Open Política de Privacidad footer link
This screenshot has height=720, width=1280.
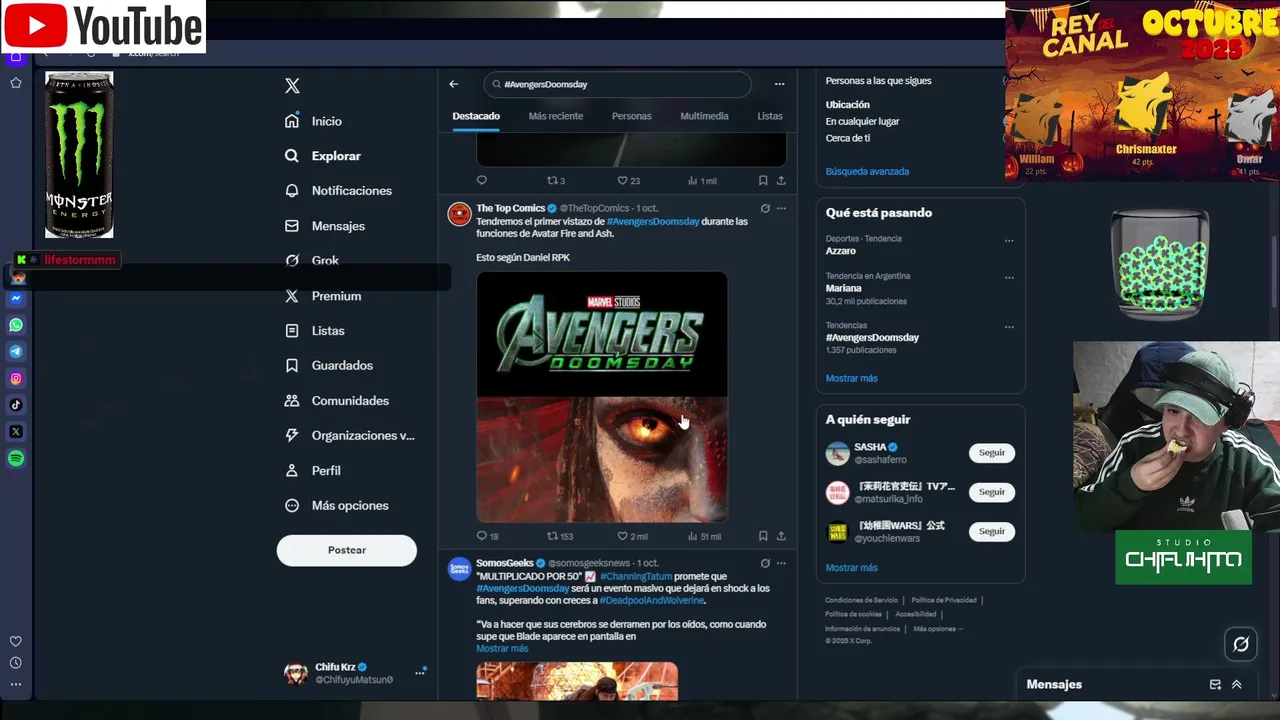coord(944,600)
